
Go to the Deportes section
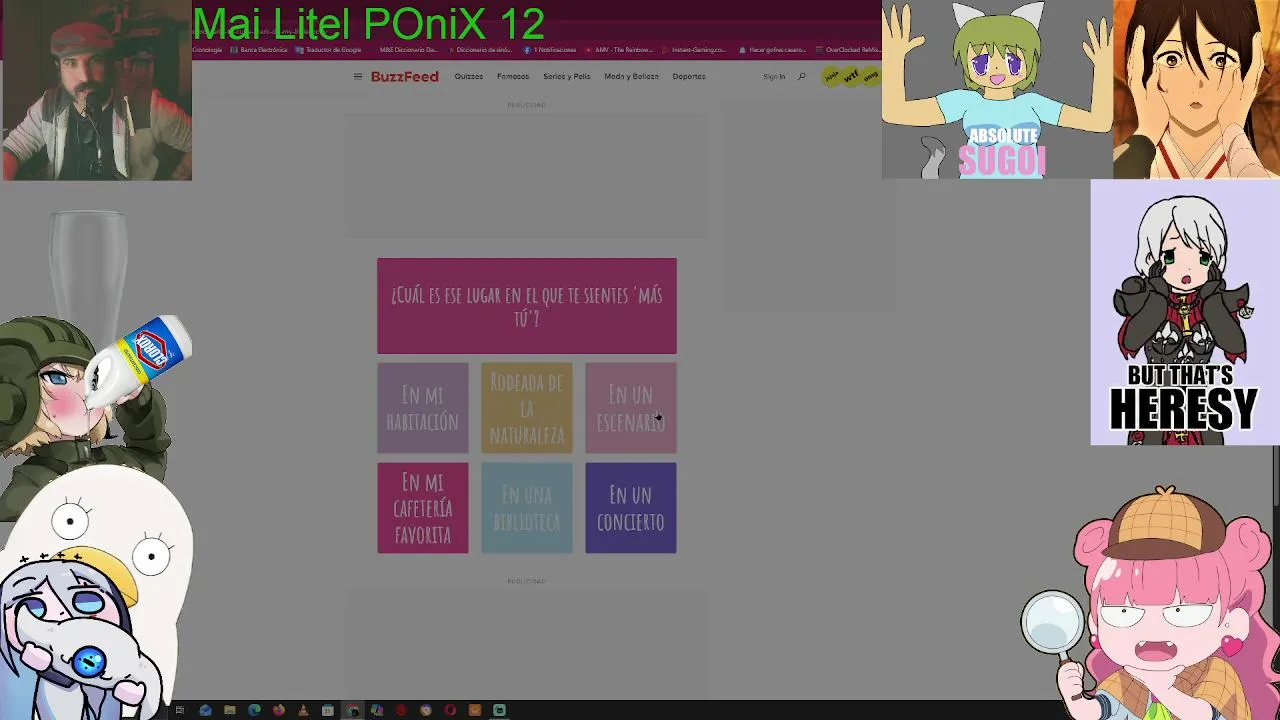tap(689, 76)
